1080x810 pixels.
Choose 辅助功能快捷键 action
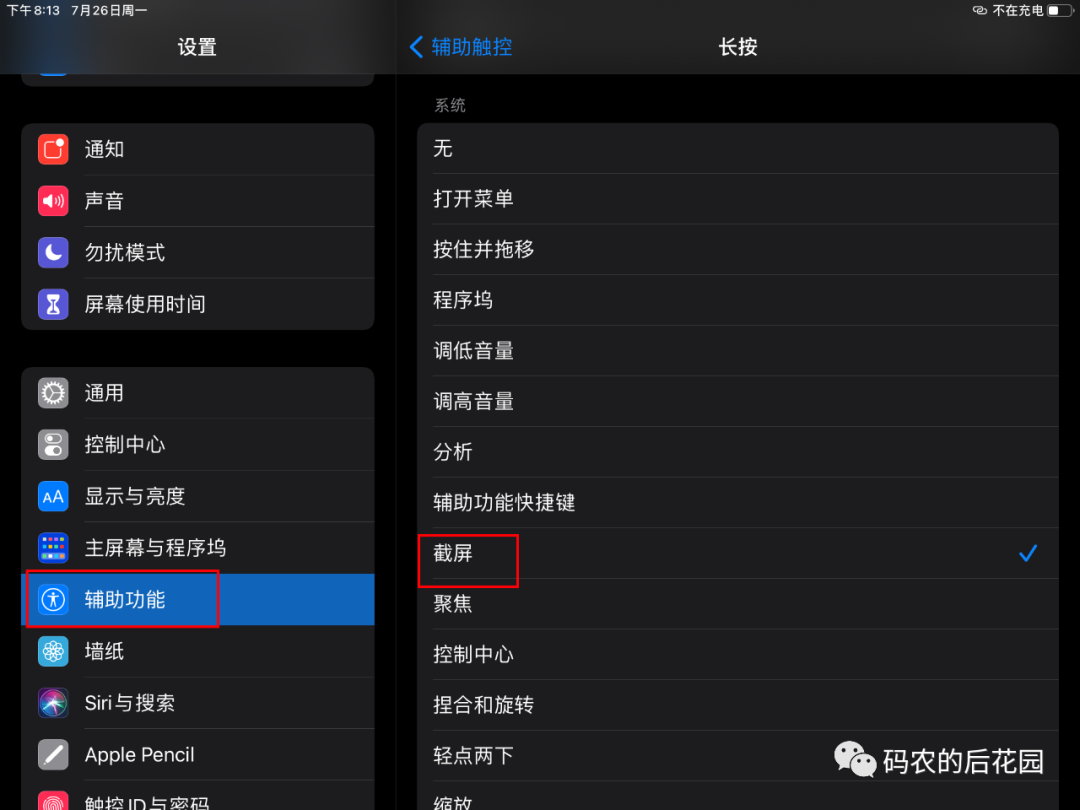[x=738, y=502]
